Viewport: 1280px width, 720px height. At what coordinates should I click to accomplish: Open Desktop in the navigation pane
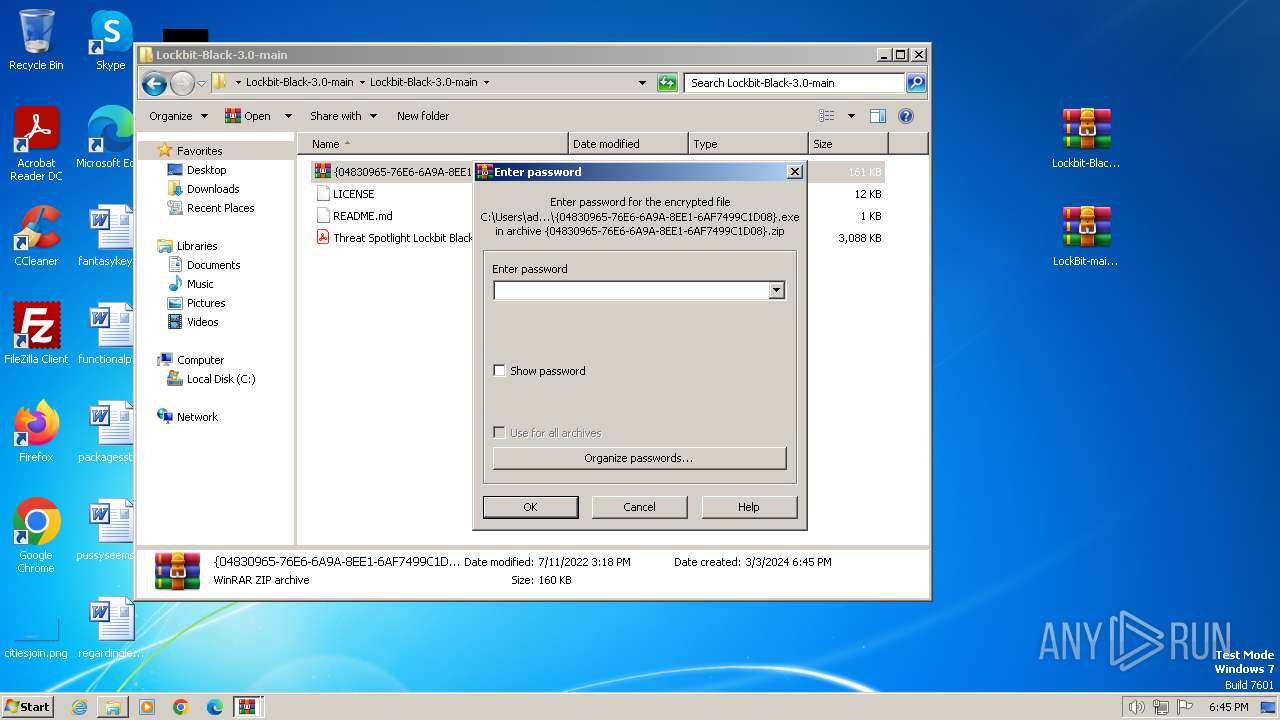coord(206,170)
